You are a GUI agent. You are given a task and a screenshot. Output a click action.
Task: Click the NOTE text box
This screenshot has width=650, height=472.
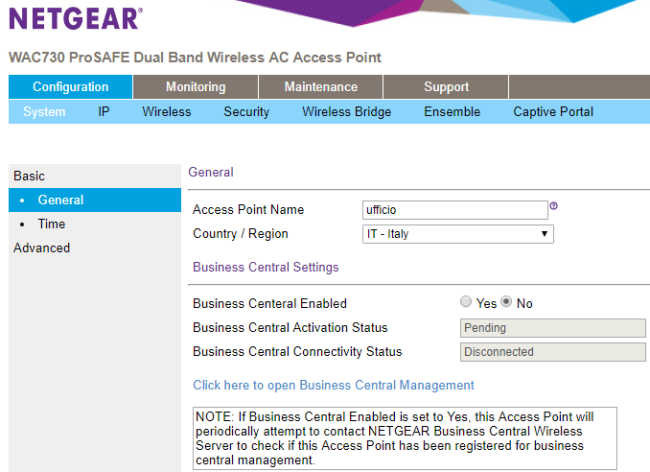(405, 438)
